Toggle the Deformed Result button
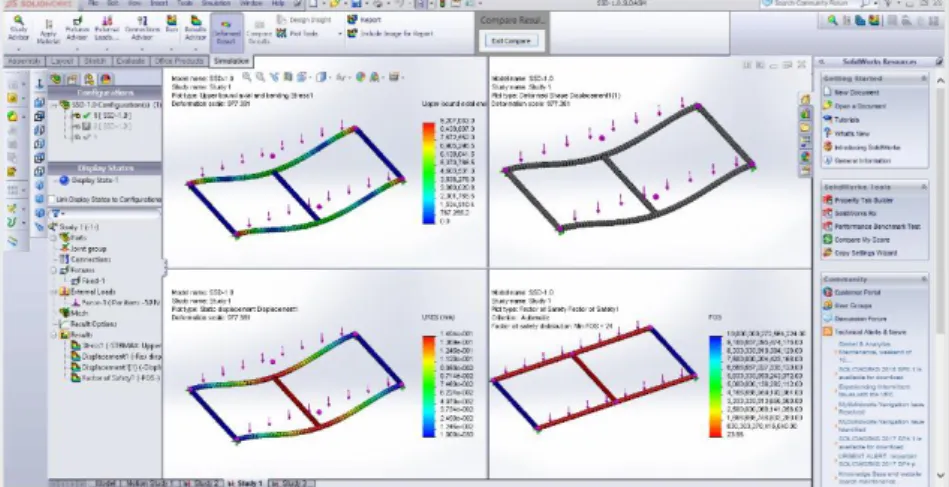The height and width of the screenshot is (487, 949). pyautogui.click(x=226, y=32)
